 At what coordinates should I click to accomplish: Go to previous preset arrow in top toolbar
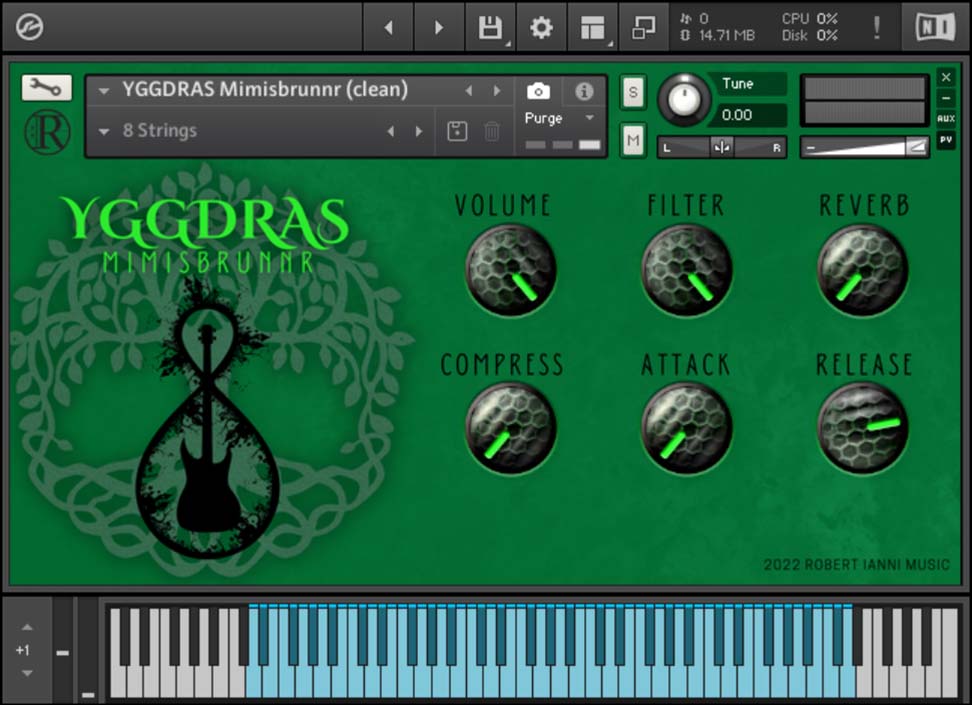(x=389, y=27)
